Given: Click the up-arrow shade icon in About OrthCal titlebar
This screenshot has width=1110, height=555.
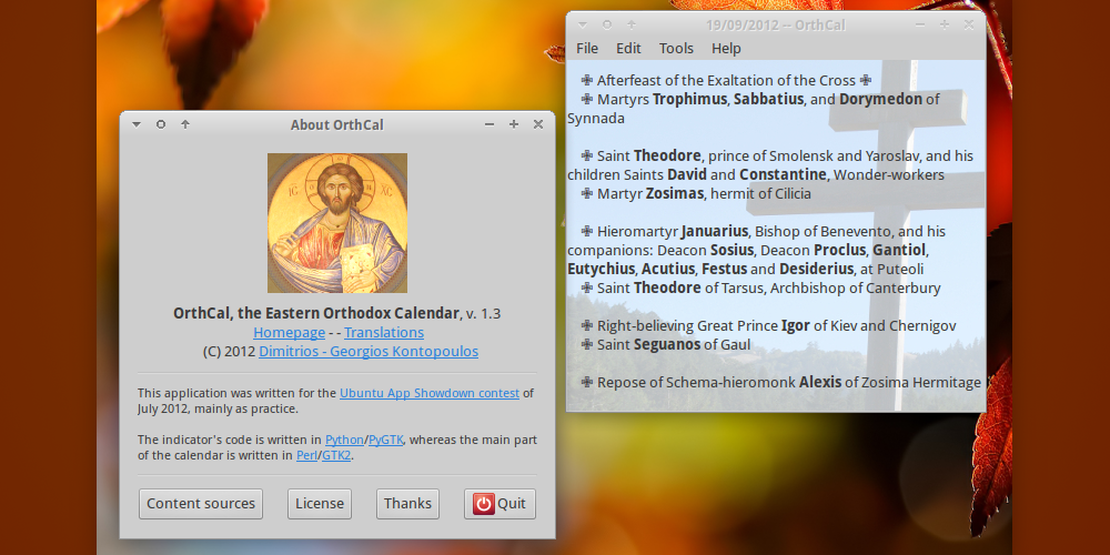Looking at the screenshot, I should tap(185, 124).
